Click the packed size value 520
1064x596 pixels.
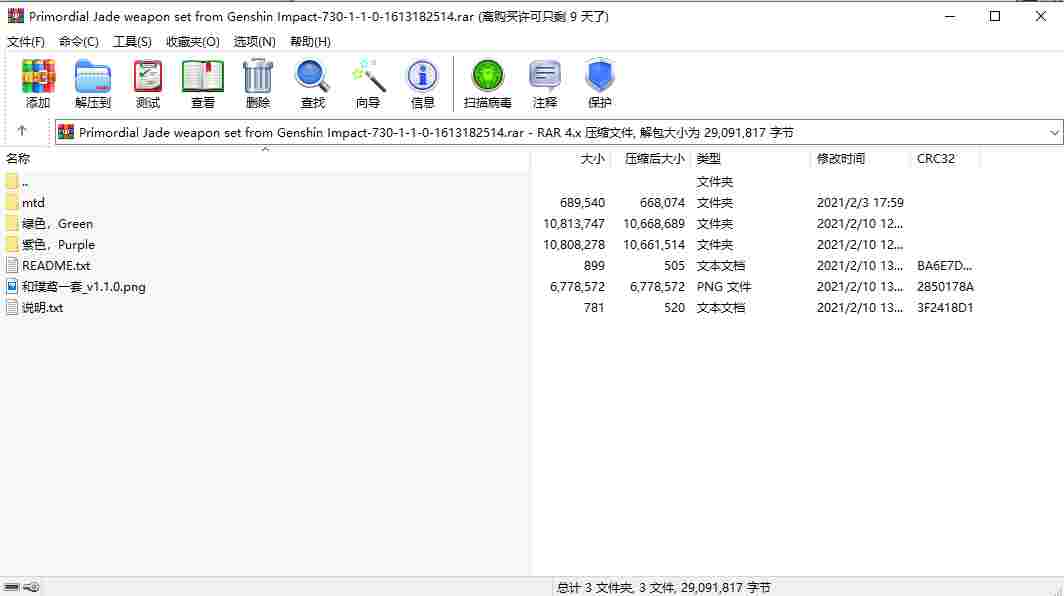pyautogui.click(x=674, y=308)
